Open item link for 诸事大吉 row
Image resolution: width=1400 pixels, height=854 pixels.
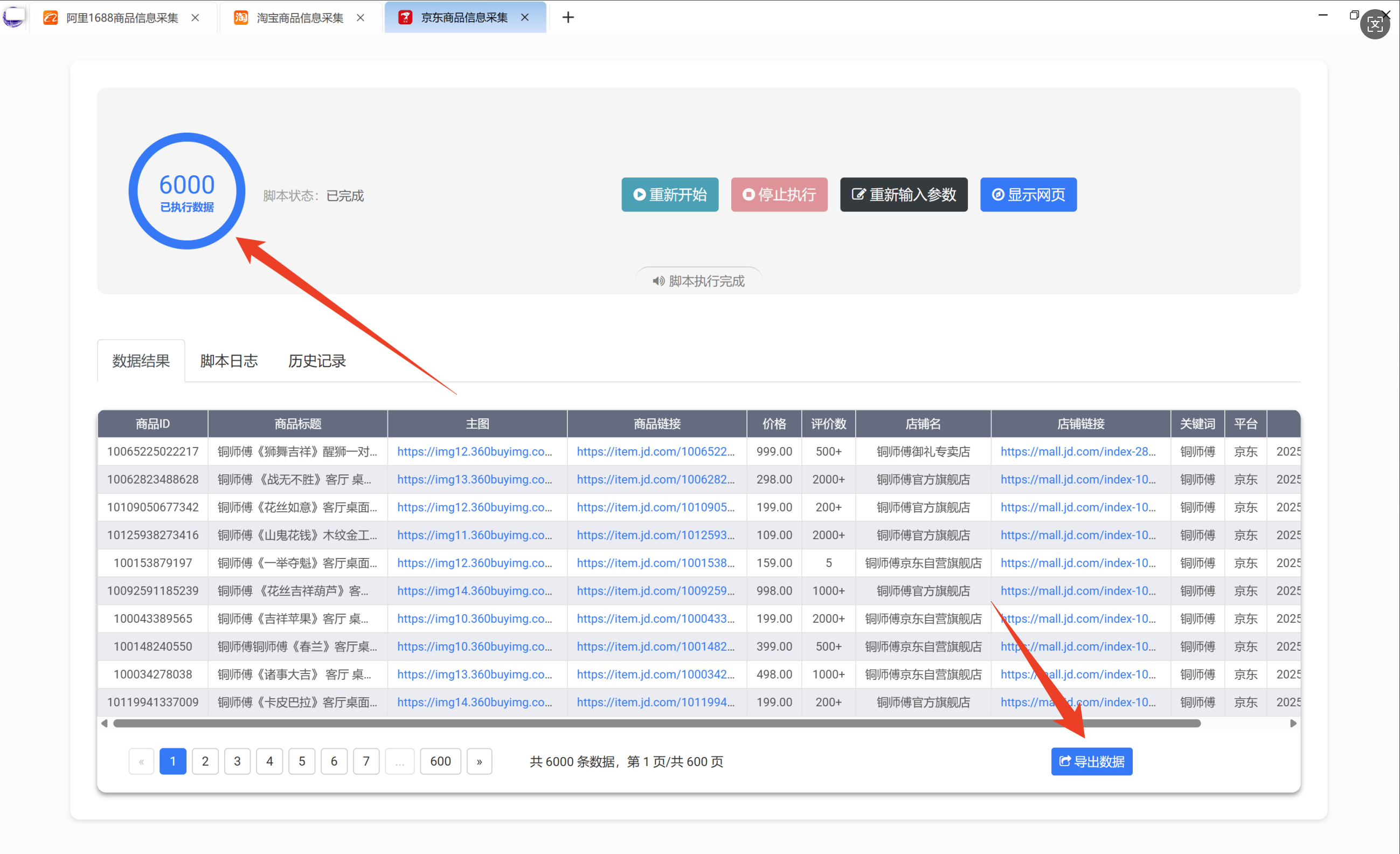(x=656, y=674)
